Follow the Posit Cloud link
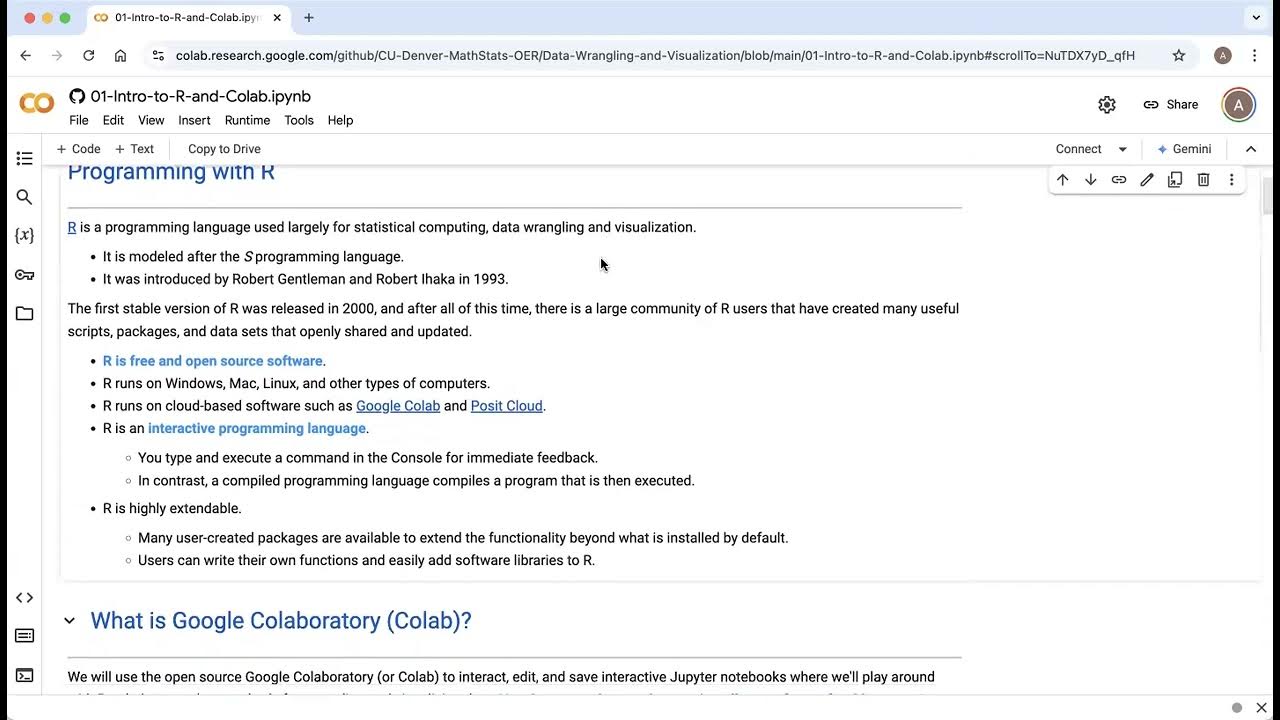This screenshot has width=1280, height=720. [x=506, y=406]
